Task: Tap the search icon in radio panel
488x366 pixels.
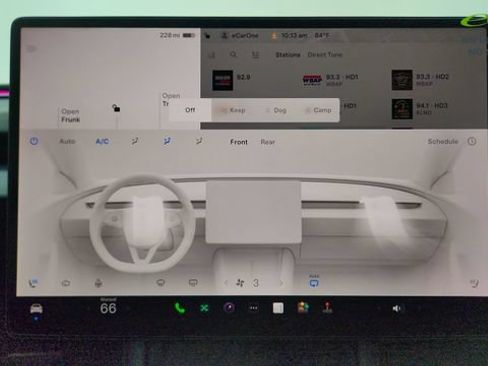Action: [x=233, y=54]
